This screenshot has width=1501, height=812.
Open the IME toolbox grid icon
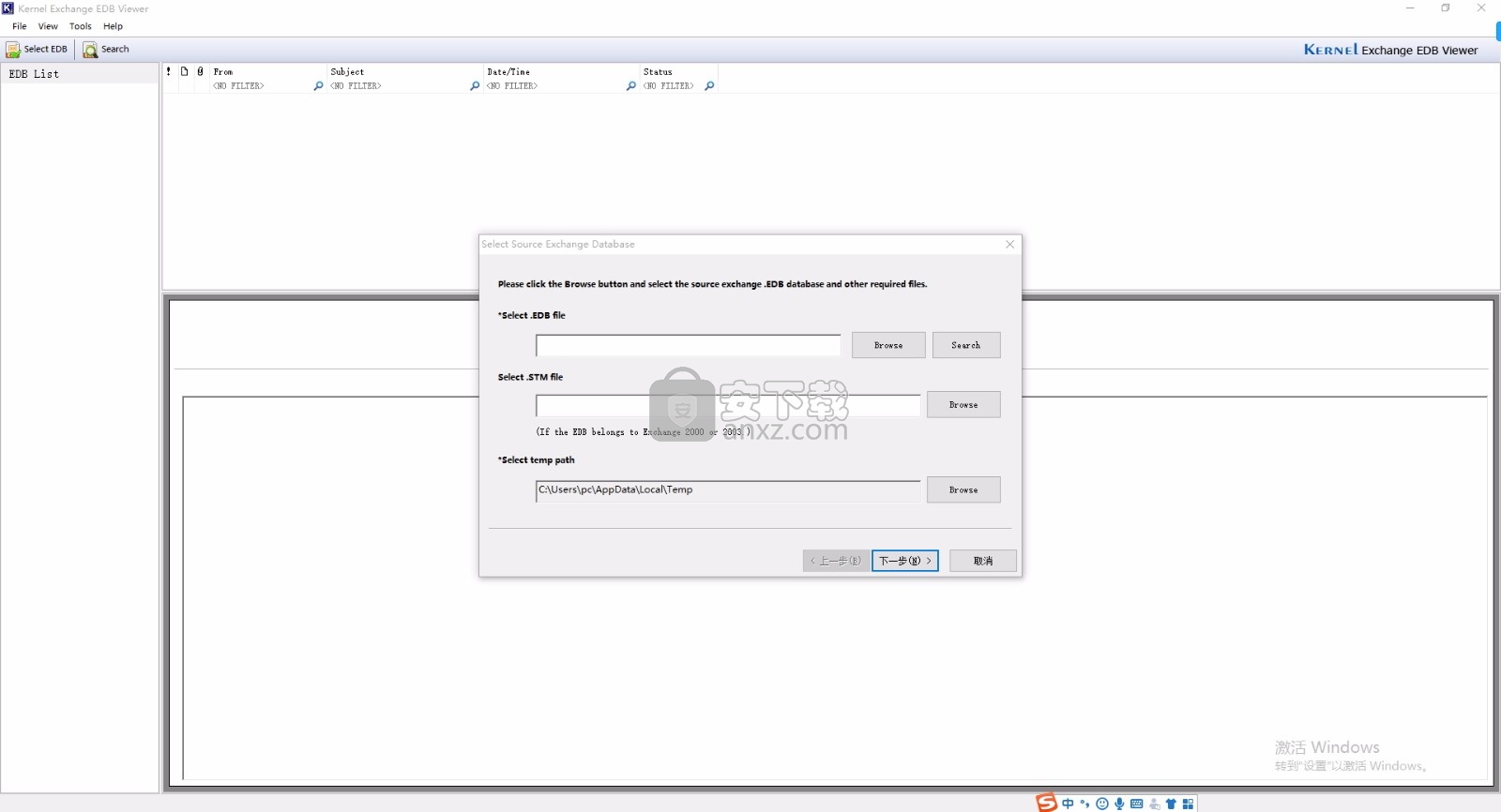click(1188, 804)
